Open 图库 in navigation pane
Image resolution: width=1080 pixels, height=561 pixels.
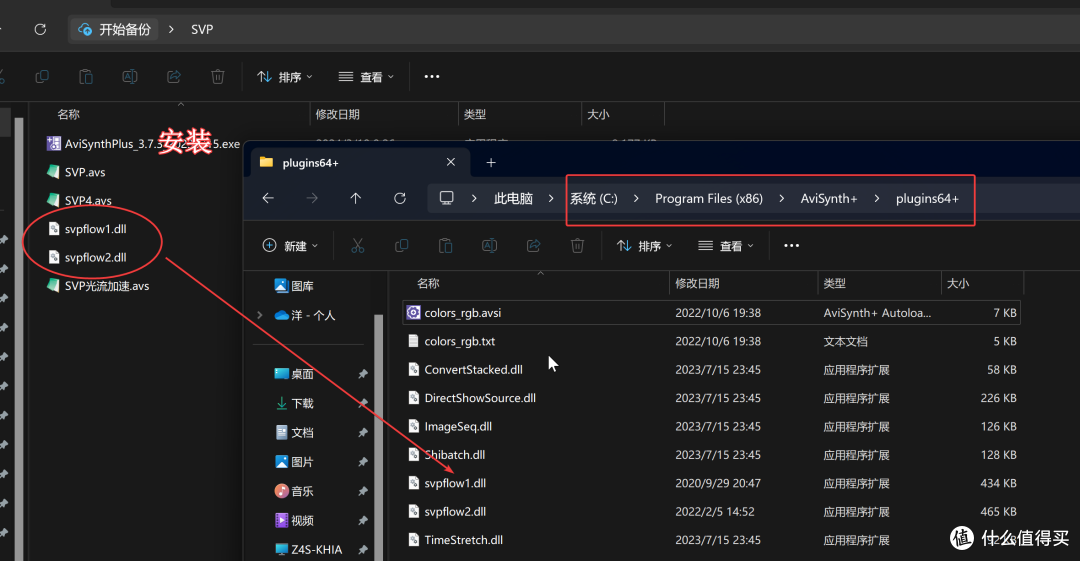[x=294, y=285]
